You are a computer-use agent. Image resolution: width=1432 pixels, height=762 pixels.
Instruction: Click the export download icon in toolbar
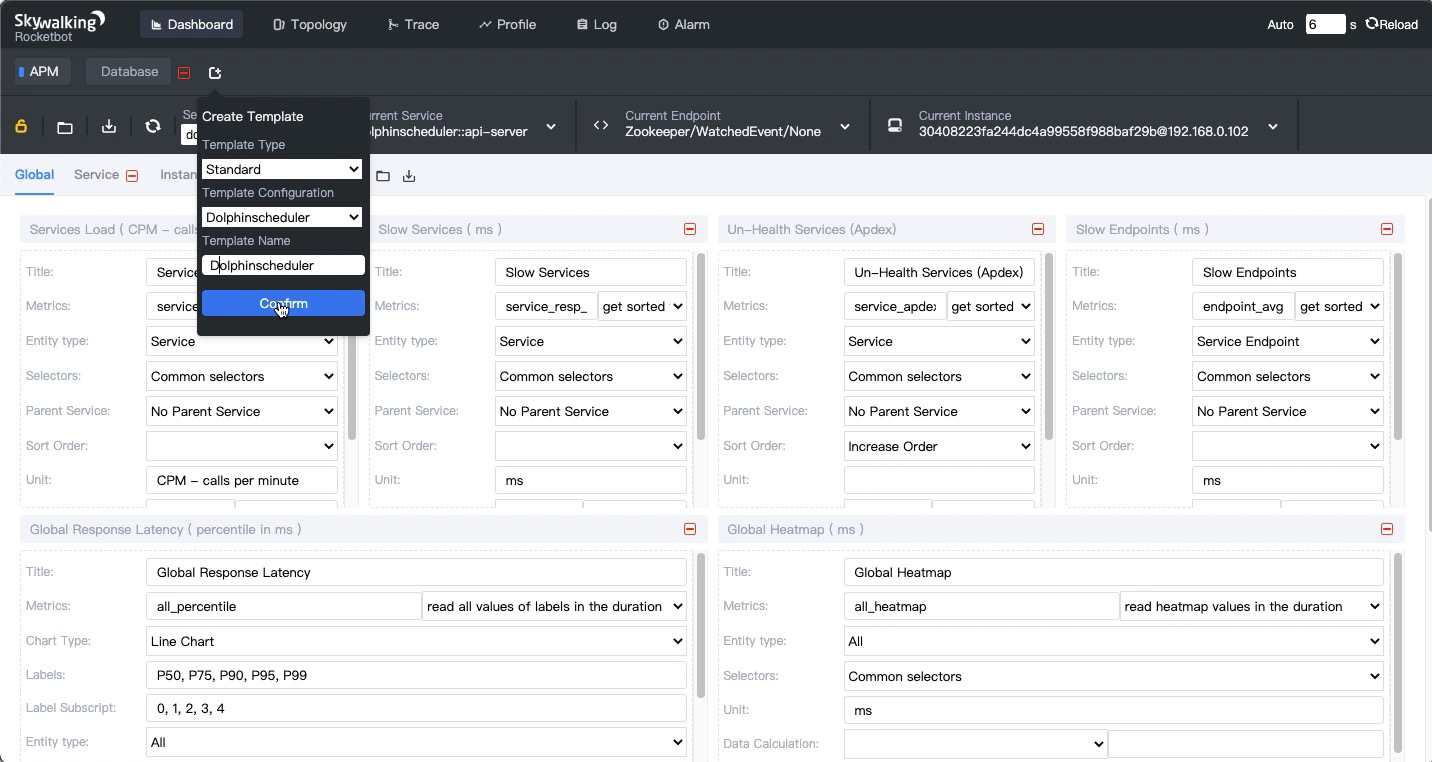point(109,126)
